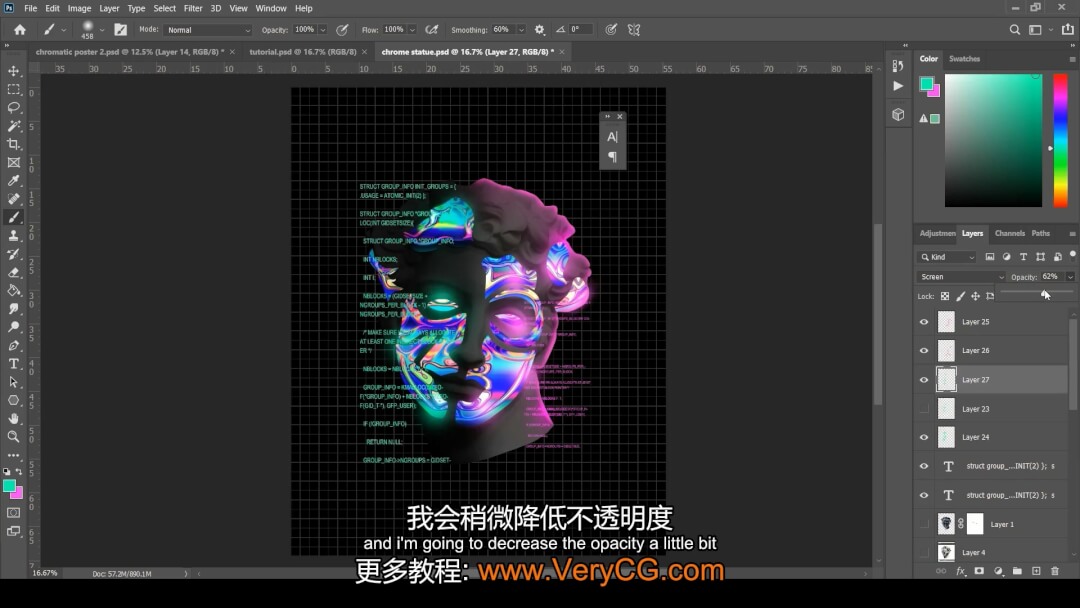Select the Lasso tool
Viewport: 1080px width, 608px height.
click(x=13, y=107)
